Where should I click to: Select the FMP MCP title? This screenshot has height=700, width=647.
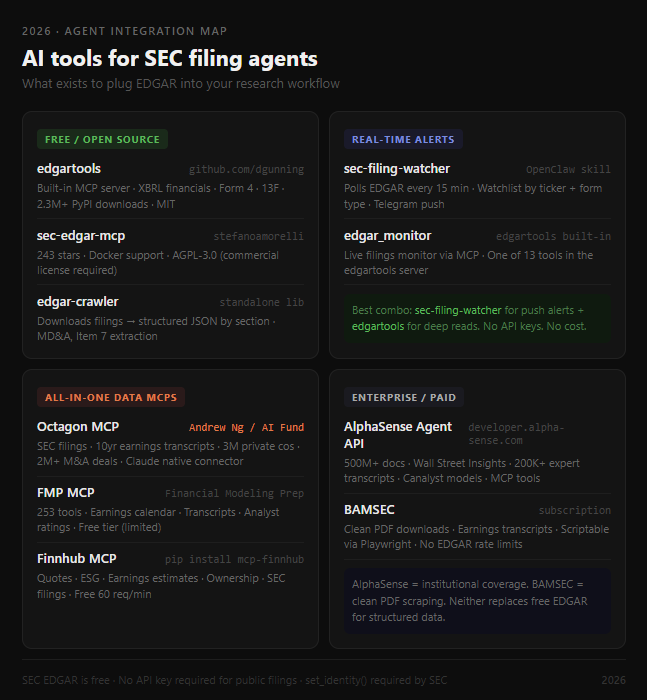[x=66, y=493]
